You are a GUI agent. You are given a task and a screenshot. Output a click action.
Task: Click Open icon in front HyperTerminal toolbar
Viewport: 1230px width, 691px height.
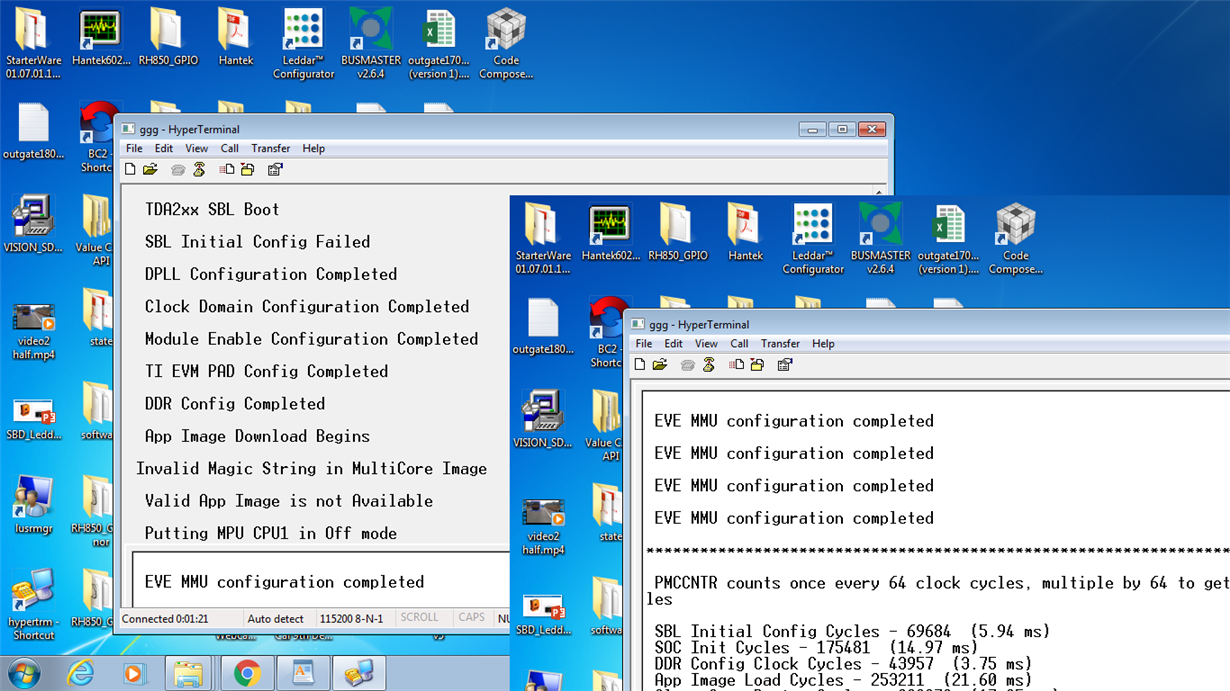click(x=660, y=365)
